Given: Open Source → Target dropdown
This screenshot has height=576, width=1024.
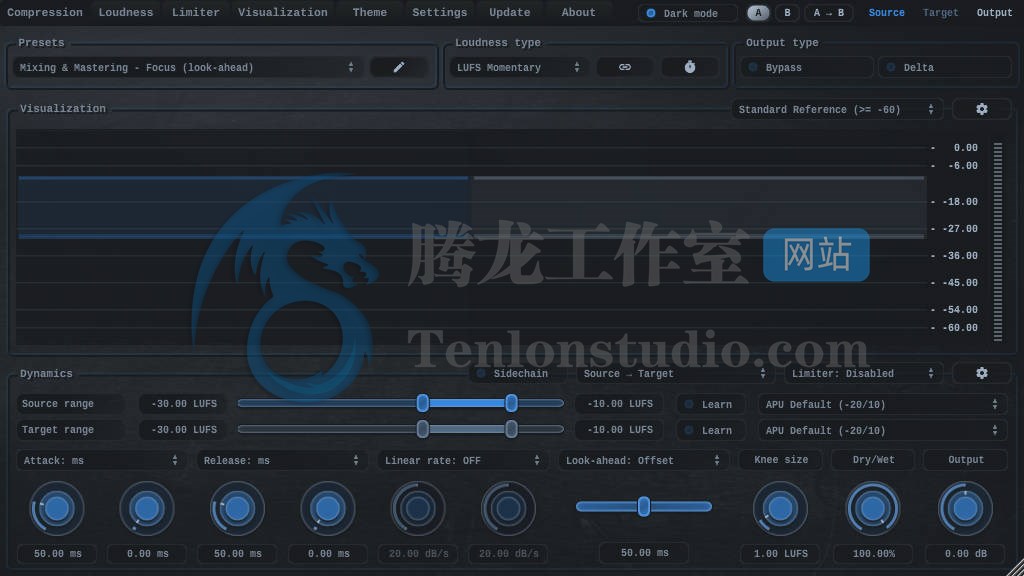Looking at the screenshot, I should (x=675, y=374).
